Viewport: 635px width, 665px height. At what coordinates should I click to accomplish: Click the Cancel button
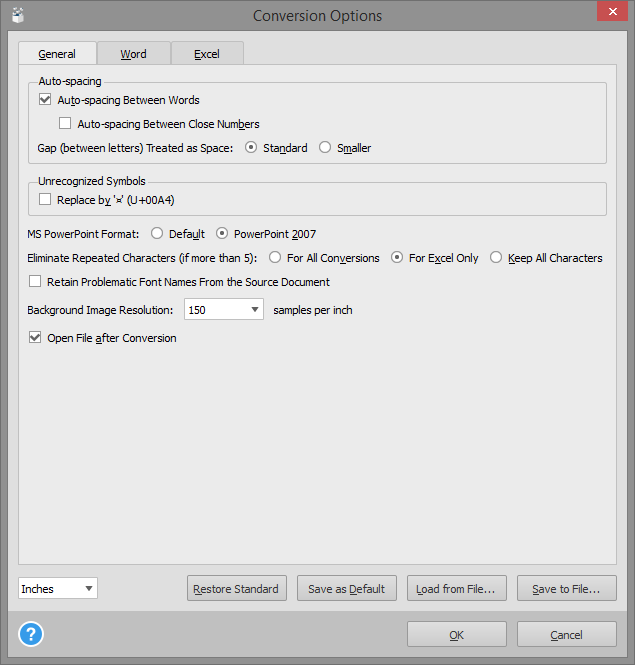566,634
